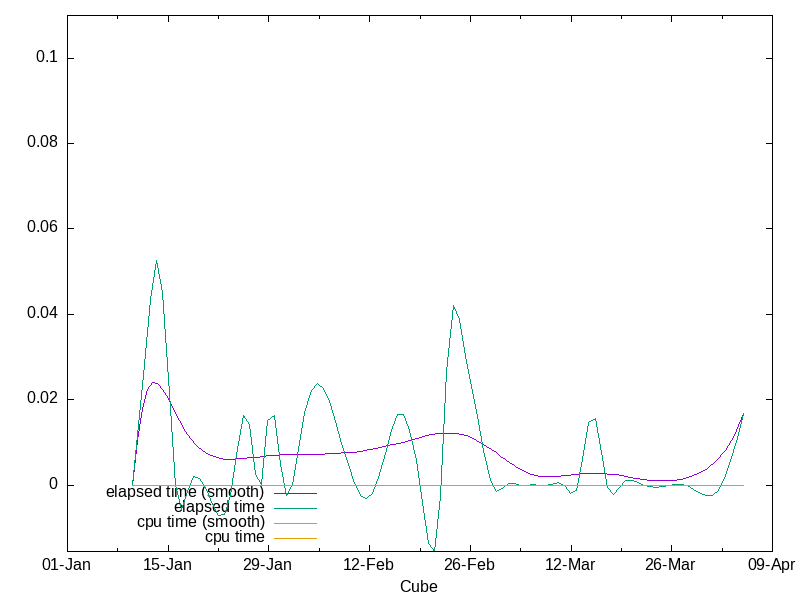The height and width of the screenshot is (600, 800).
Task: Click the 29-Jan date tick label
Action: 268,565
